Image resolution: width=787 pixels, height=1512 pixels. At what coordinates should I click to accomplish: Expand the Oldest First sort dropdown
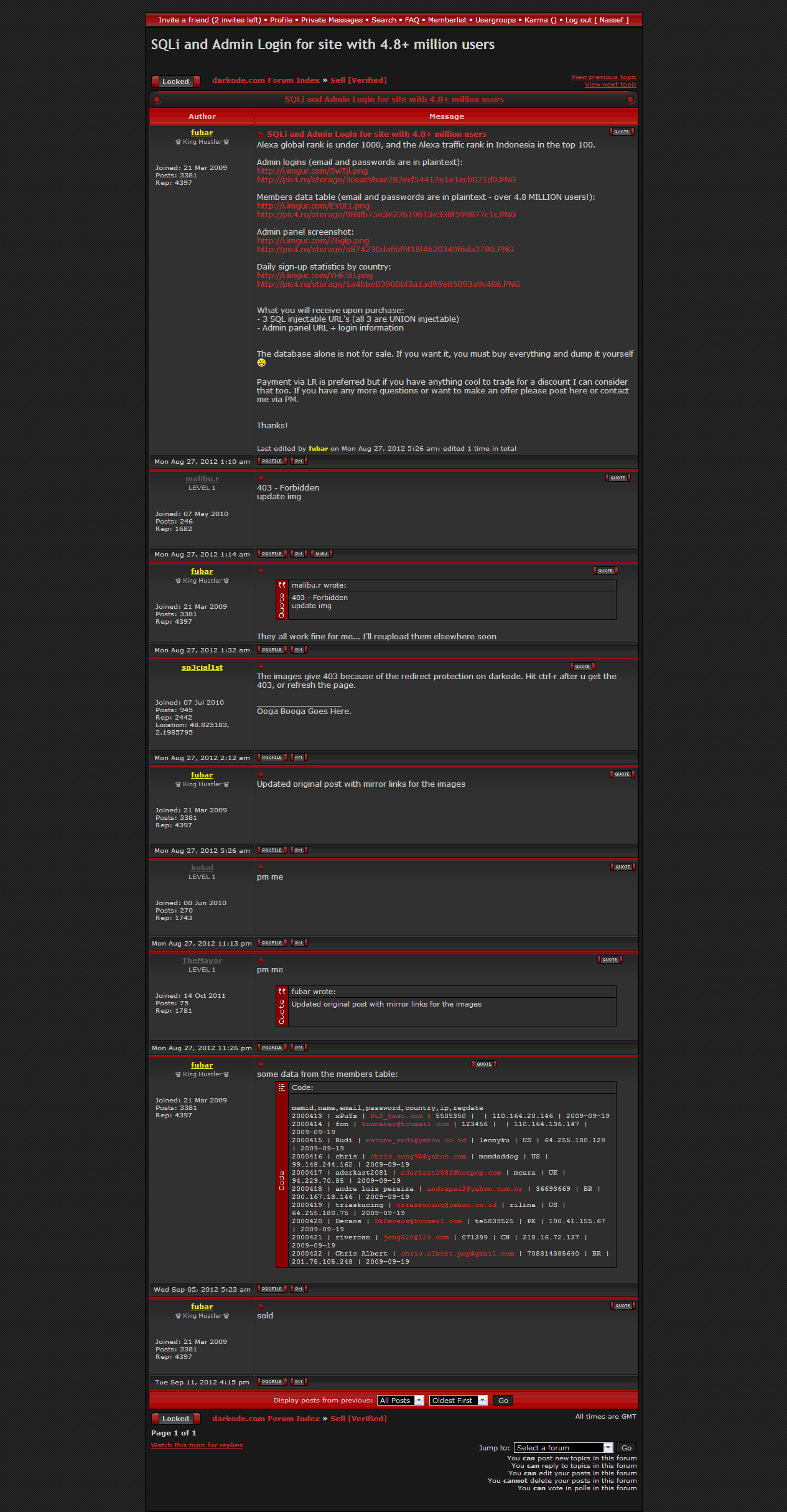pos(458,1401)
